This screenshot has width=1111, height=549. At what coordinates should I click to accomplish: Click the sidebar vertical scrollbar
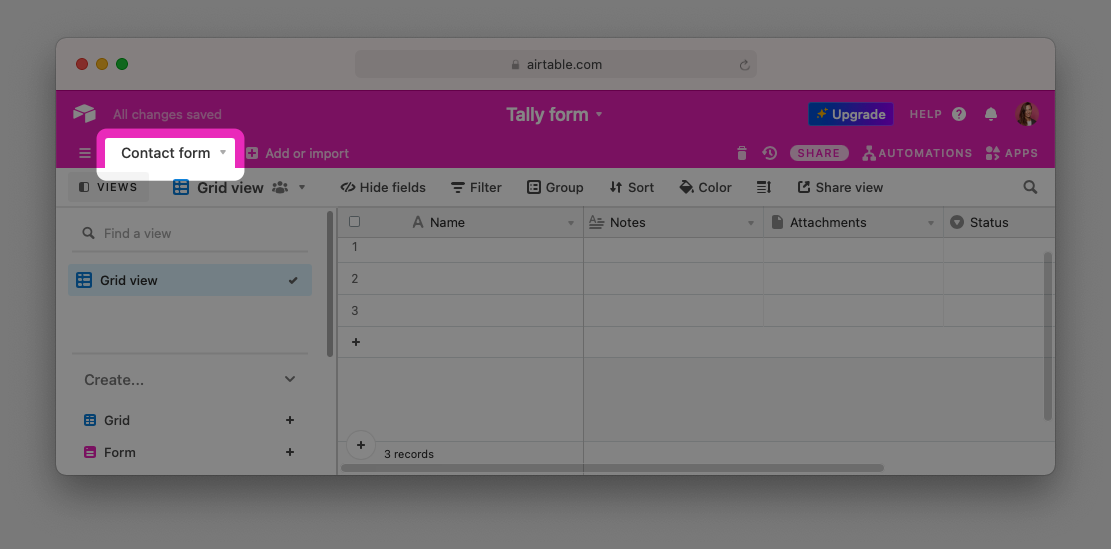330,283
